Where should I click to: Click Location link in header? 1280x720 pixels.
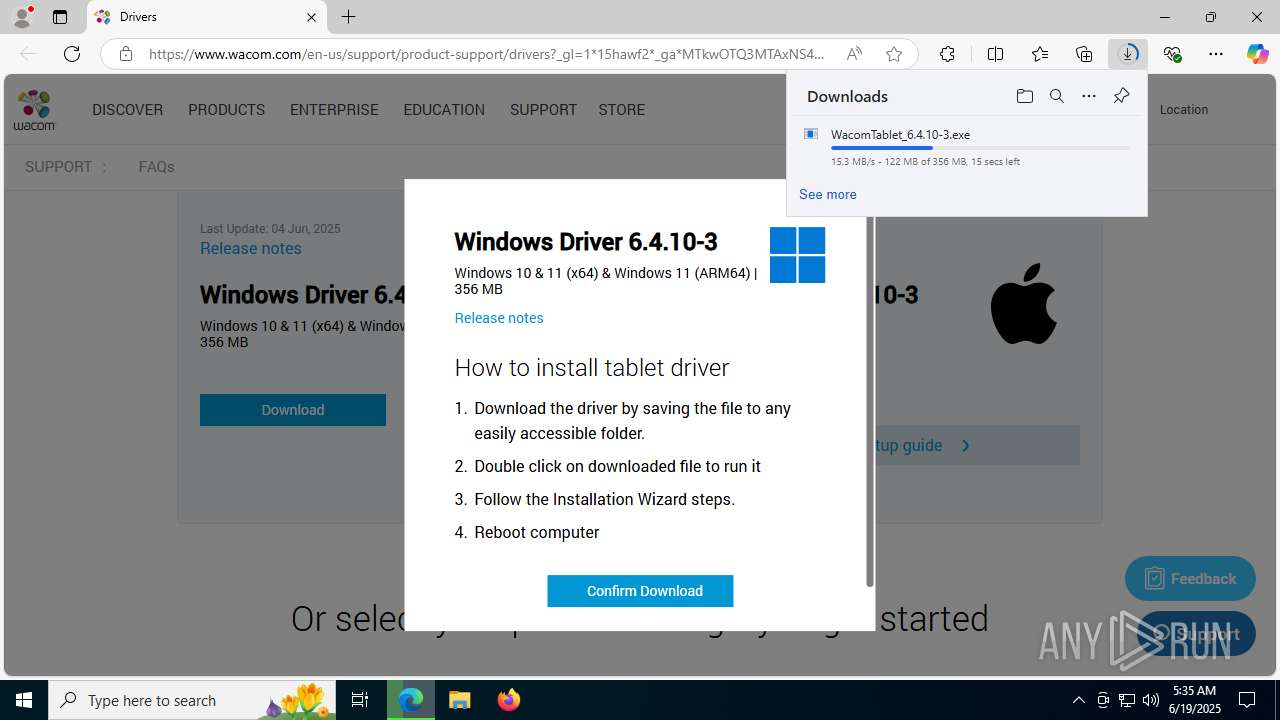[x=1184, y=110]
